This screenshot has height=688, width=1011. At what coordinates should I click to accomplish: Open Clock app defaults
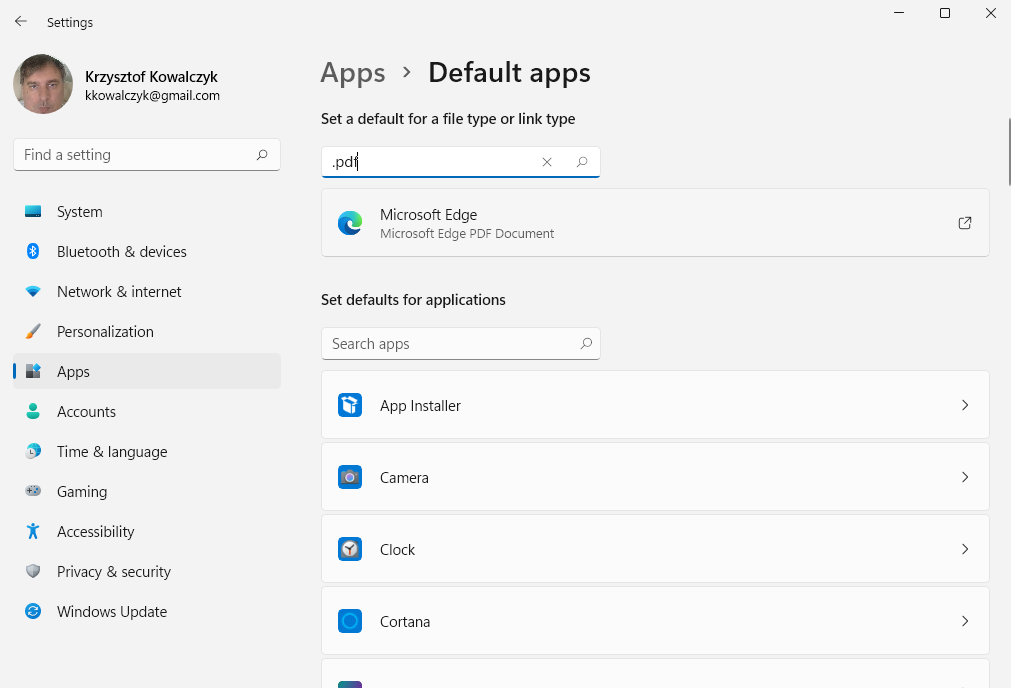pos(655,549)
